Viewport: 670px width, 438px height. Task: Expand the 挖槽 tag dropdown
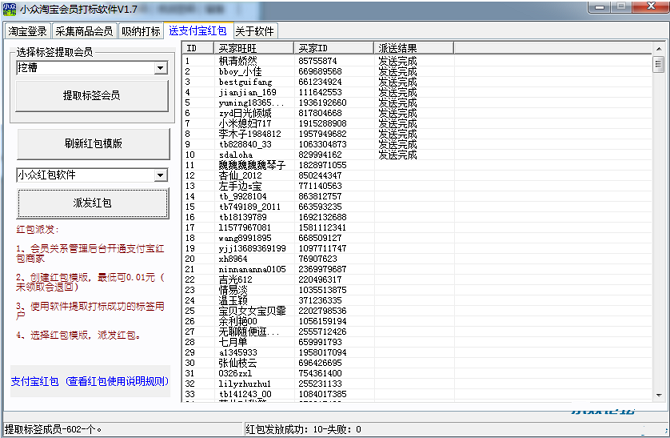pyautogui.click(x=161, y=68)
